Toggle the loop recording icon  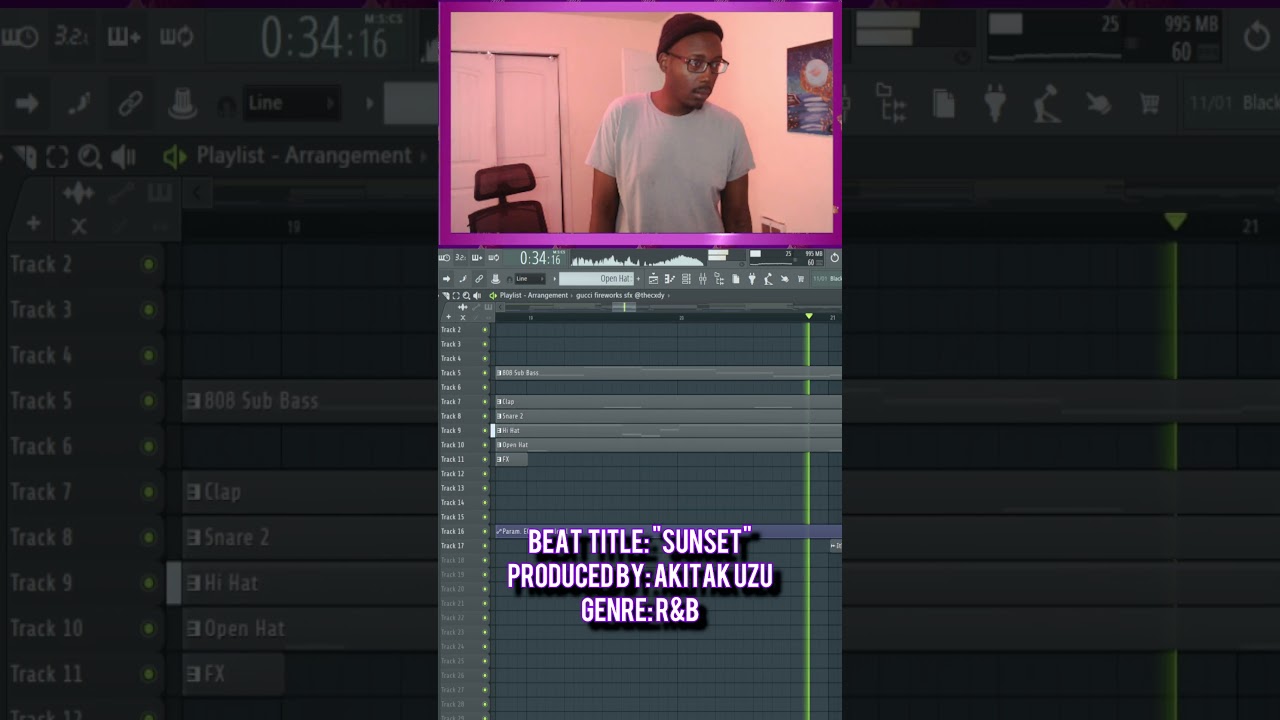493,258
